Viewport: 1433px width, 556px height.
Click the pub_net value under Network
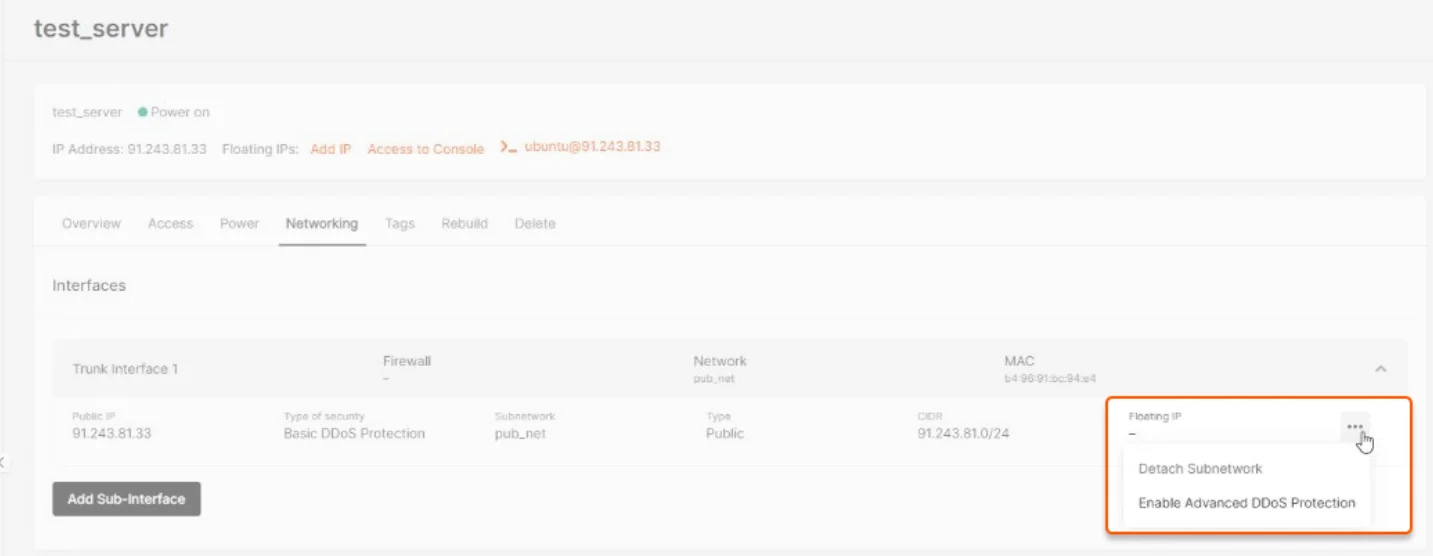click(715, 380)
